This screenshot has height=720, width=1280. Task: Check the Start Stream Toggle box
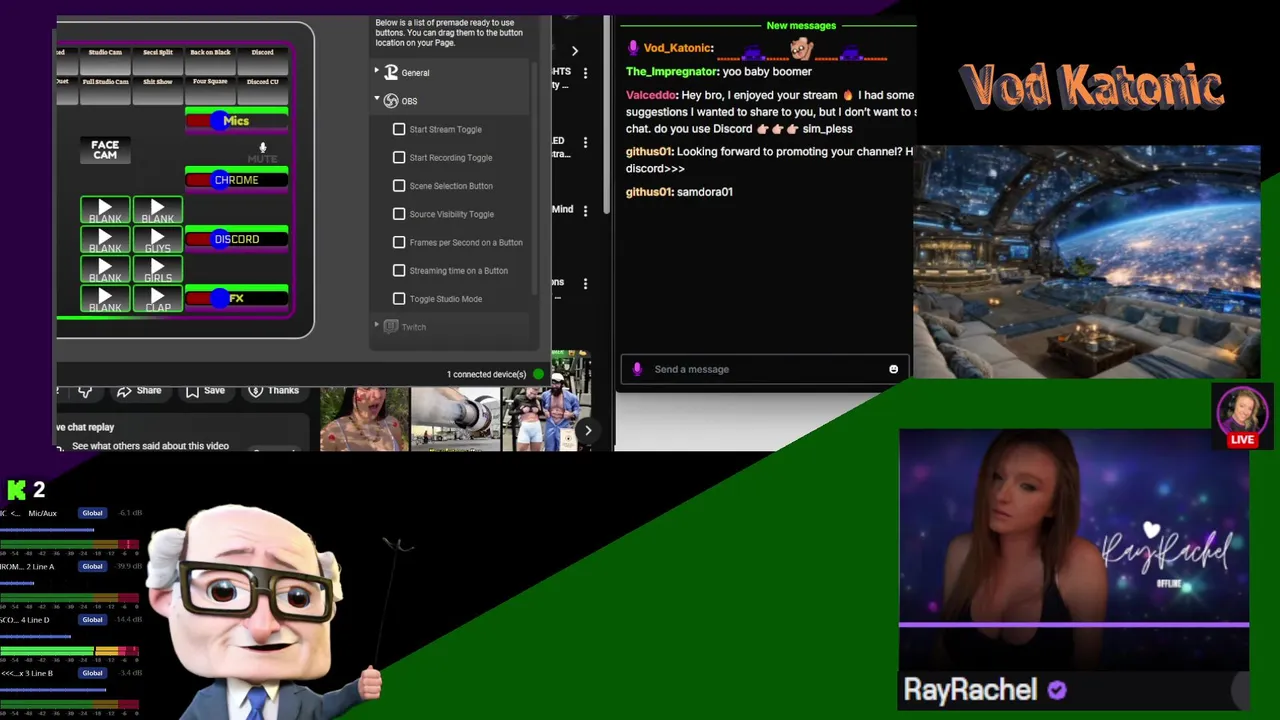[399, 129]
